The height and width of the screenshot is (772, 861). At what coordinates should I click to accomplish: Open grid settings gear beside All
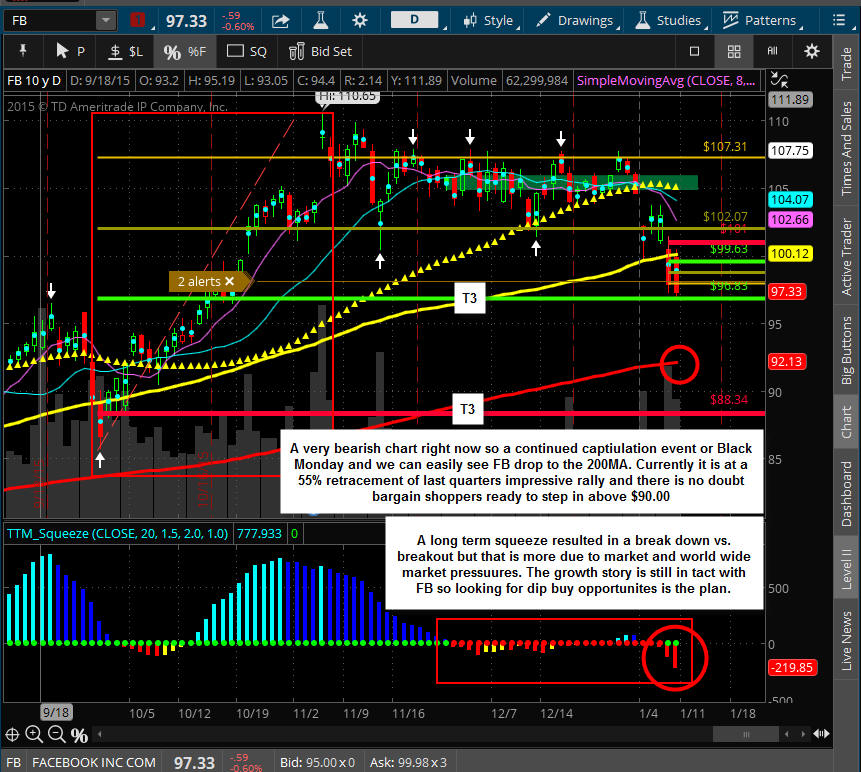coord(812,51)
